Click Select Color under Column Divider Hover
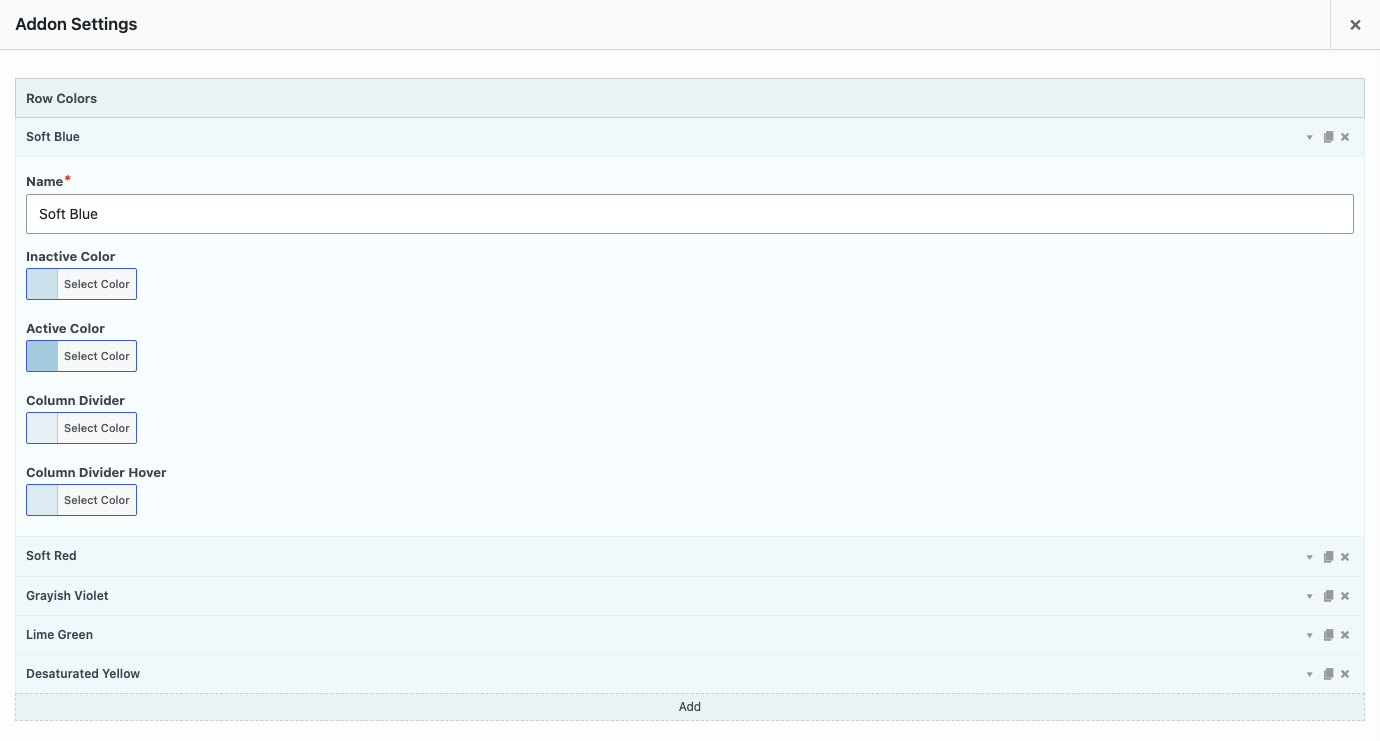Viewport: 1380px width, 741px height. [x=97, y=500]
